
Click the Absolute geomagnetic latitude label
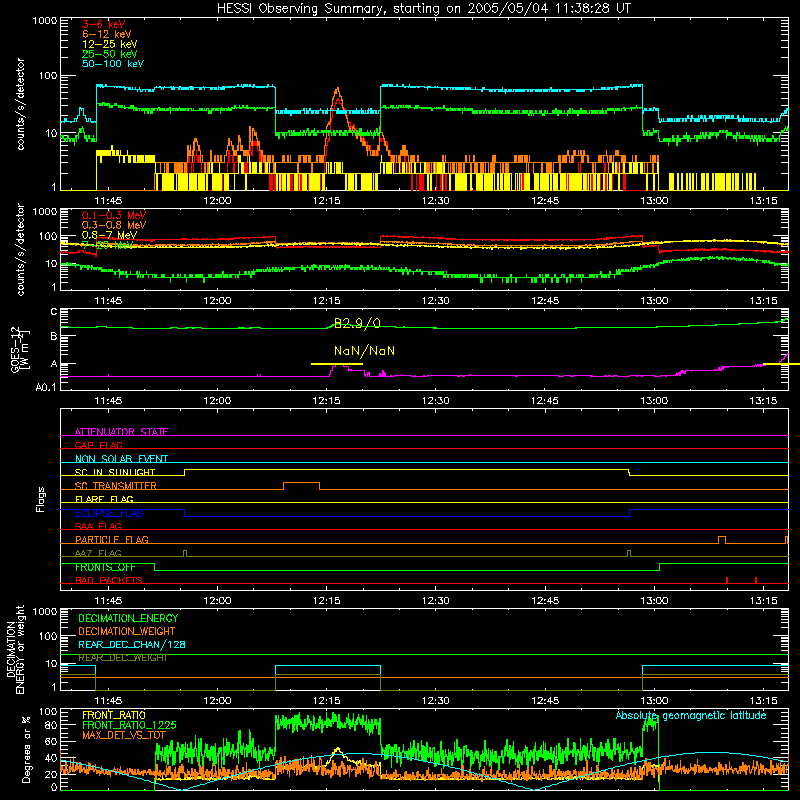(x=691, y=715)
